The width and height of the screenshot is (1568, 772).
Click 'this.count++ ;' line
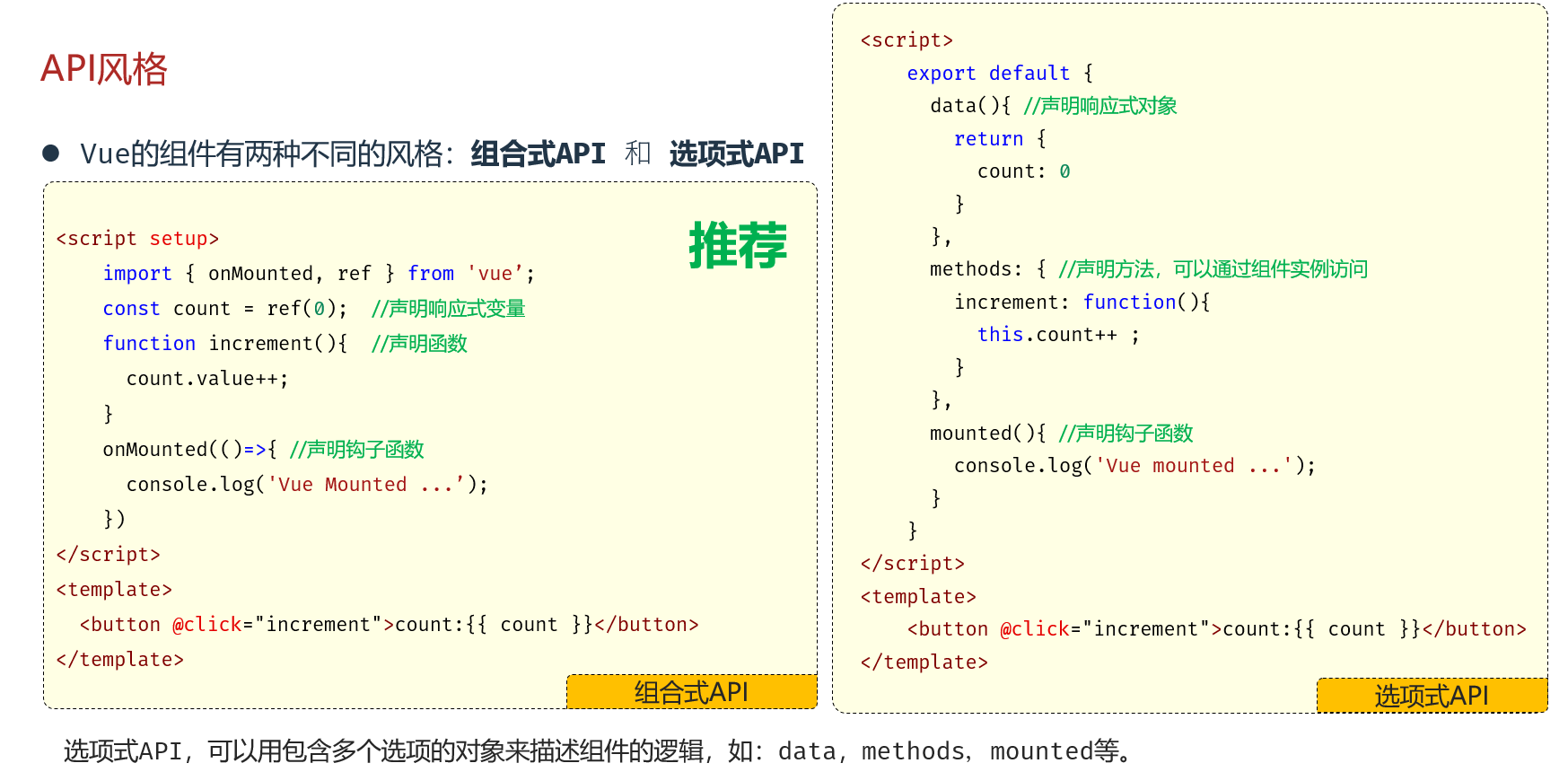1058,335
